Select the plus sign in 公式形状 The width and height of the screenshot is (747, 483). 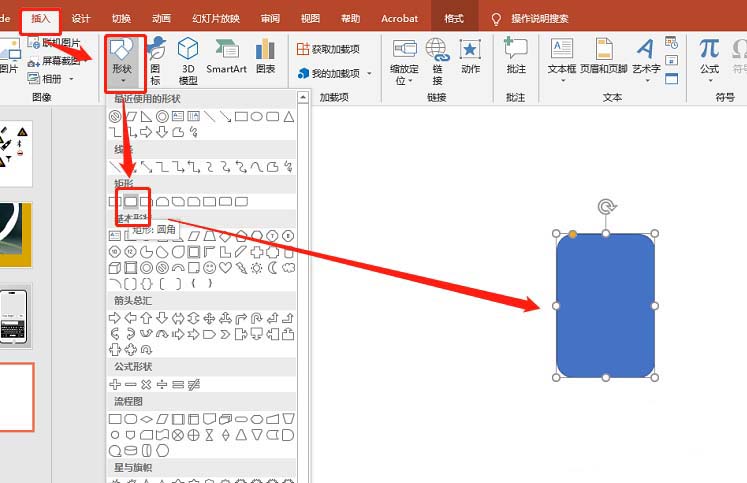click(x=115, y=384)
